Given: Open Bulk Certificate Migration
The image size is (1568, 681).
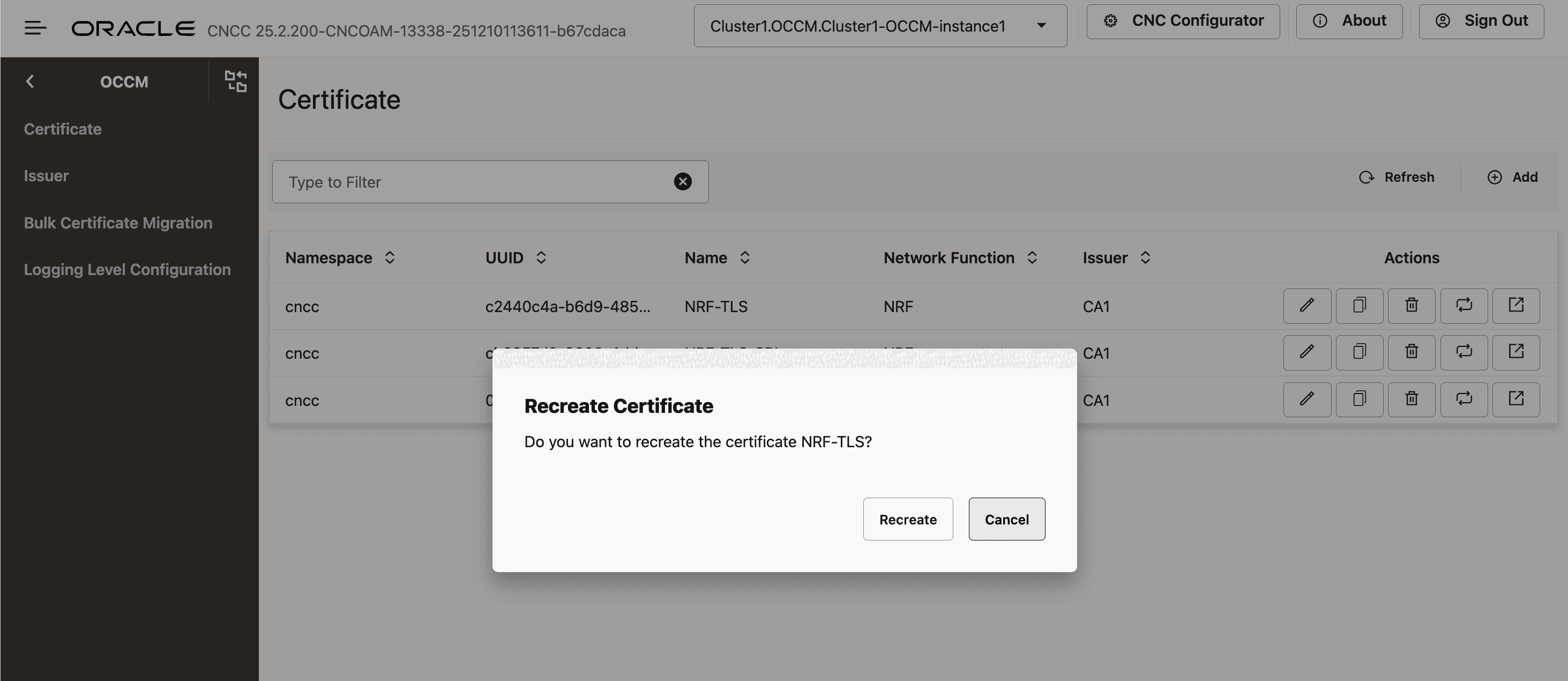Looking at the screenshot, I should coord(118,223).
